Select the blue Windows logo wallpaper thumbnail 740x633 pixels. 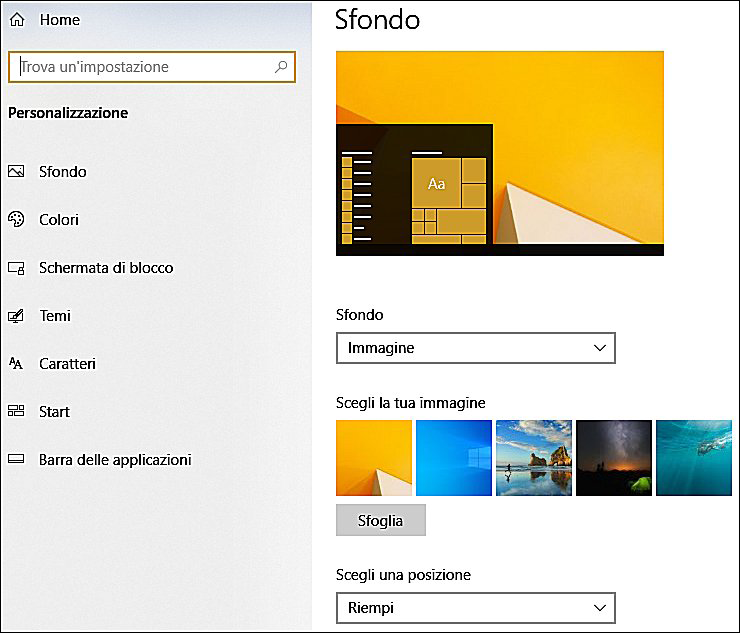coord(454,458)
